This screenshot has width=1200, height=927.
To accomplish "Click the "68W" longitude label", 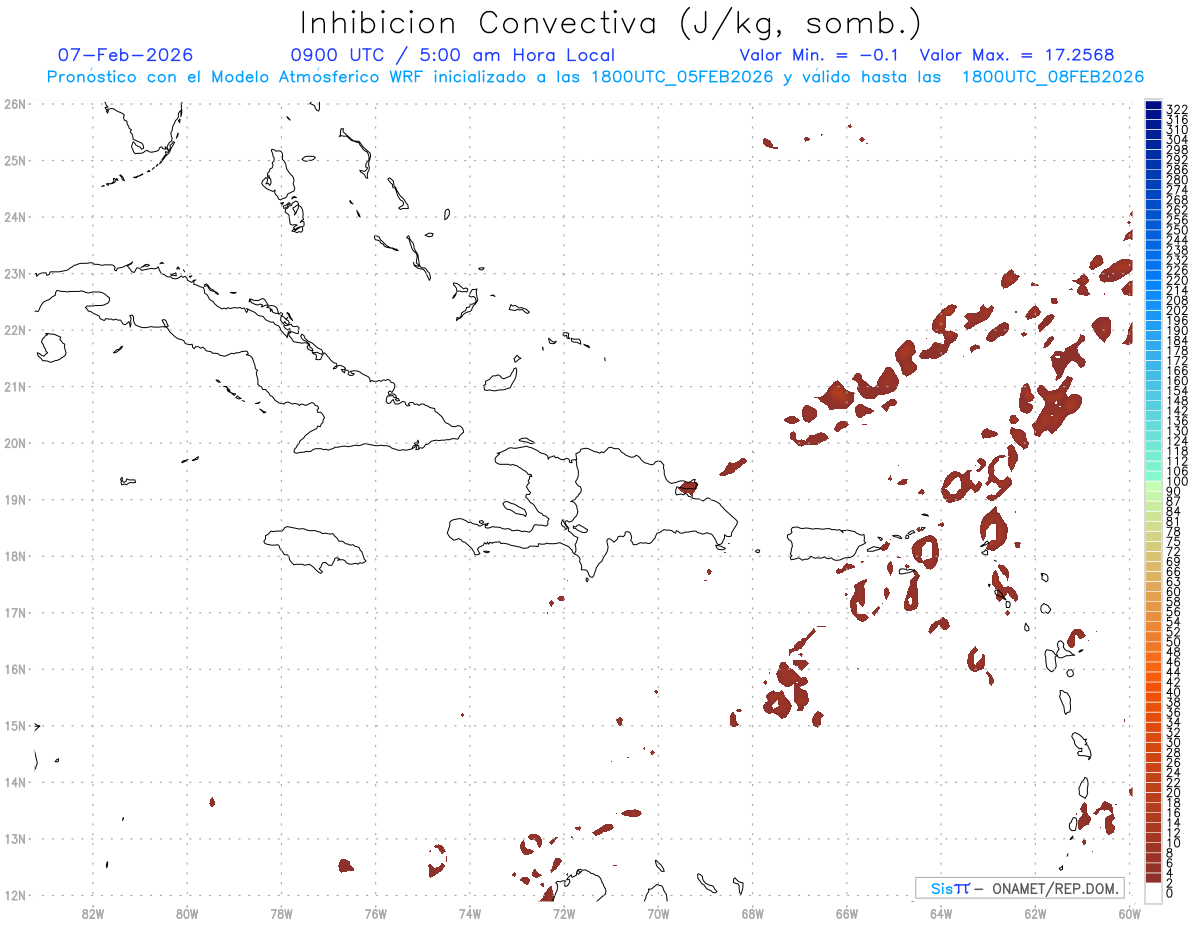I will pyautogui.click(x=753, y=913).
